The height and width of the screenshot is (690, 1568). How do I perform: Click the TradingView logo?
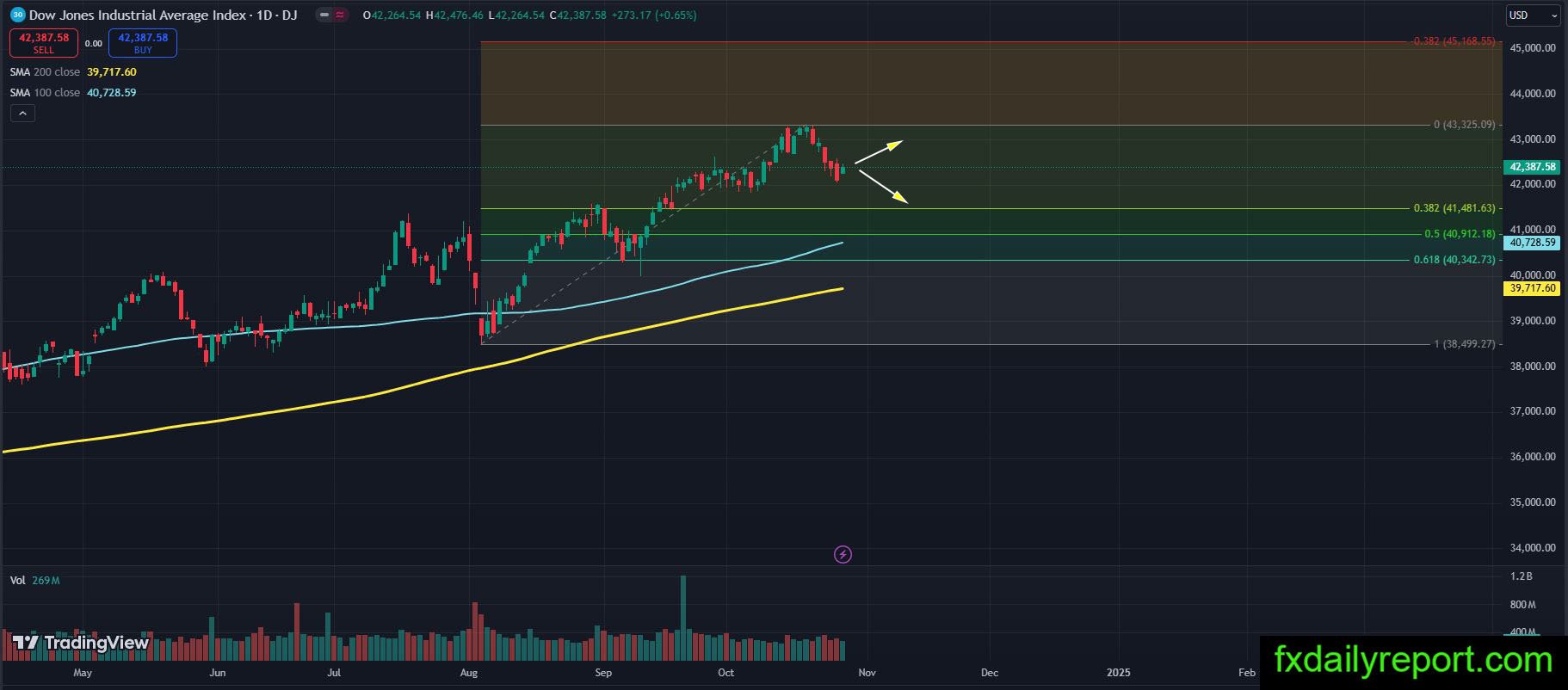click(x=81, y=643)
